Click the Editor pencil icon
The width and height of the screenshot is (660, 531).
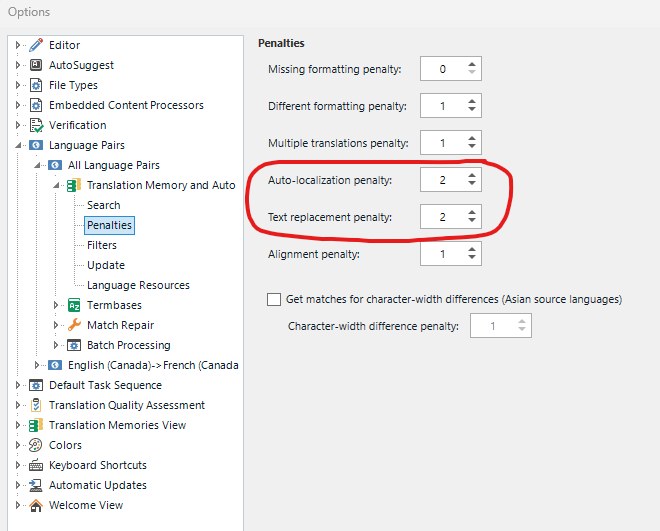click(x=36, y=45)
